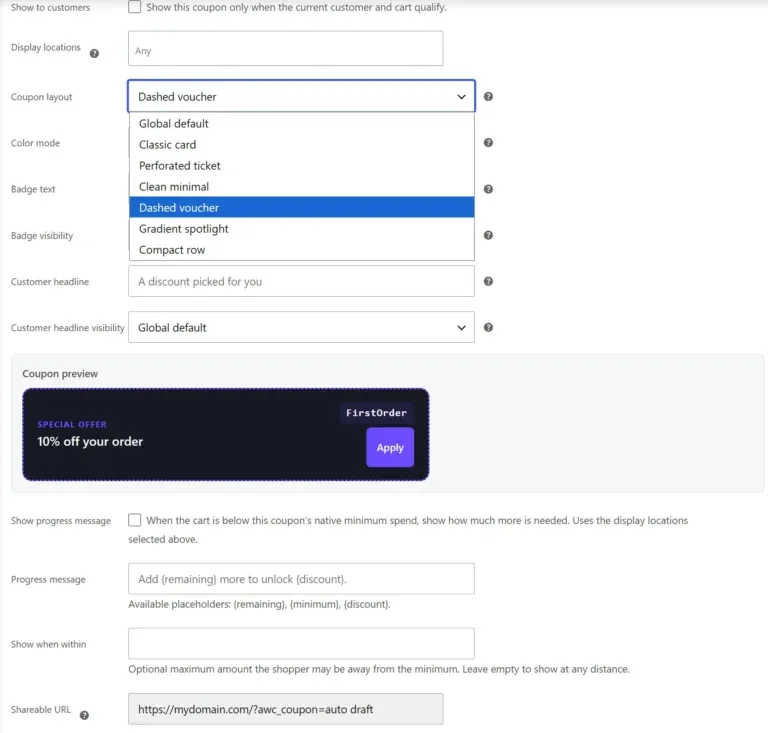Click the Apply button in coupon preview

pos(390,448)
